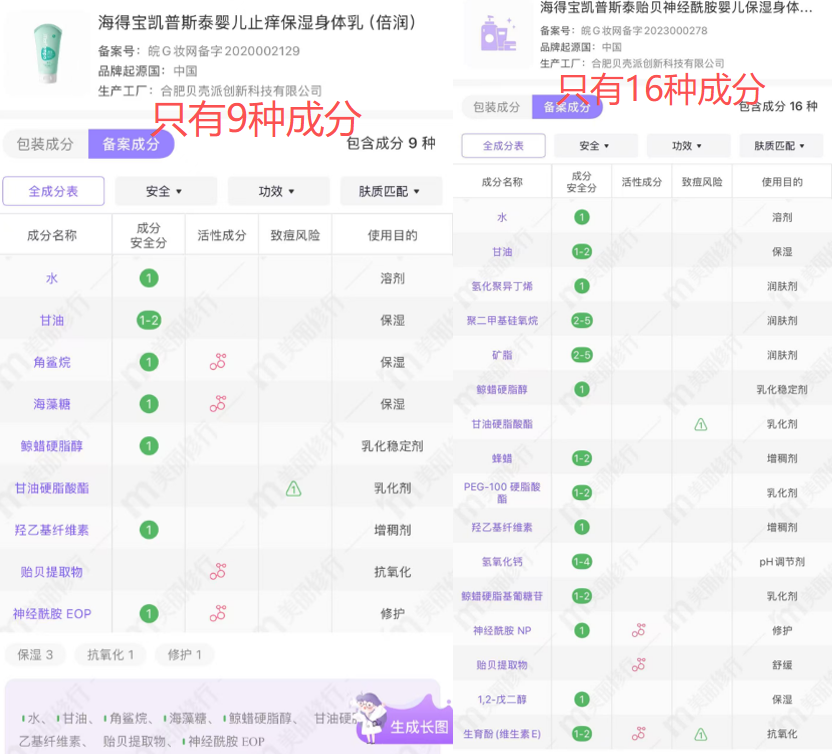This screenshot has height=754, width=835.
Task: Open the right product placeholder thumbnail
Action: pos(498,34)
